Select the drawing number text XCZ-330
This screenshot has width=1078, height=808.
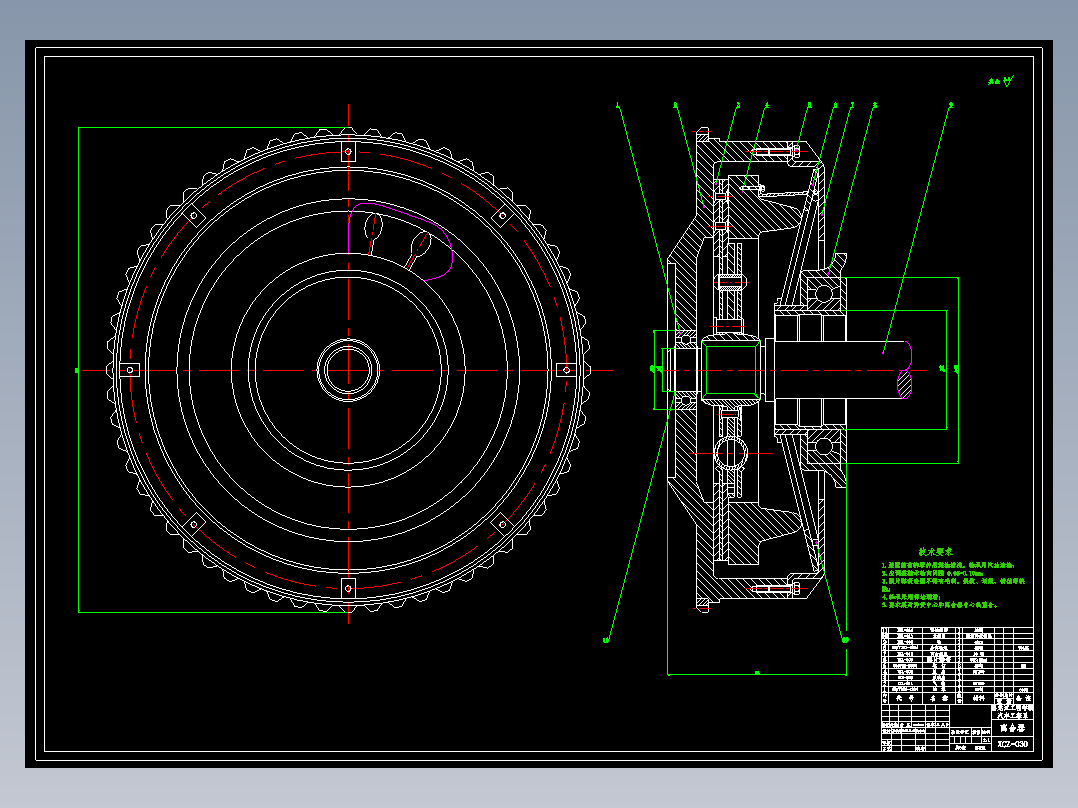pos(1013,744)
